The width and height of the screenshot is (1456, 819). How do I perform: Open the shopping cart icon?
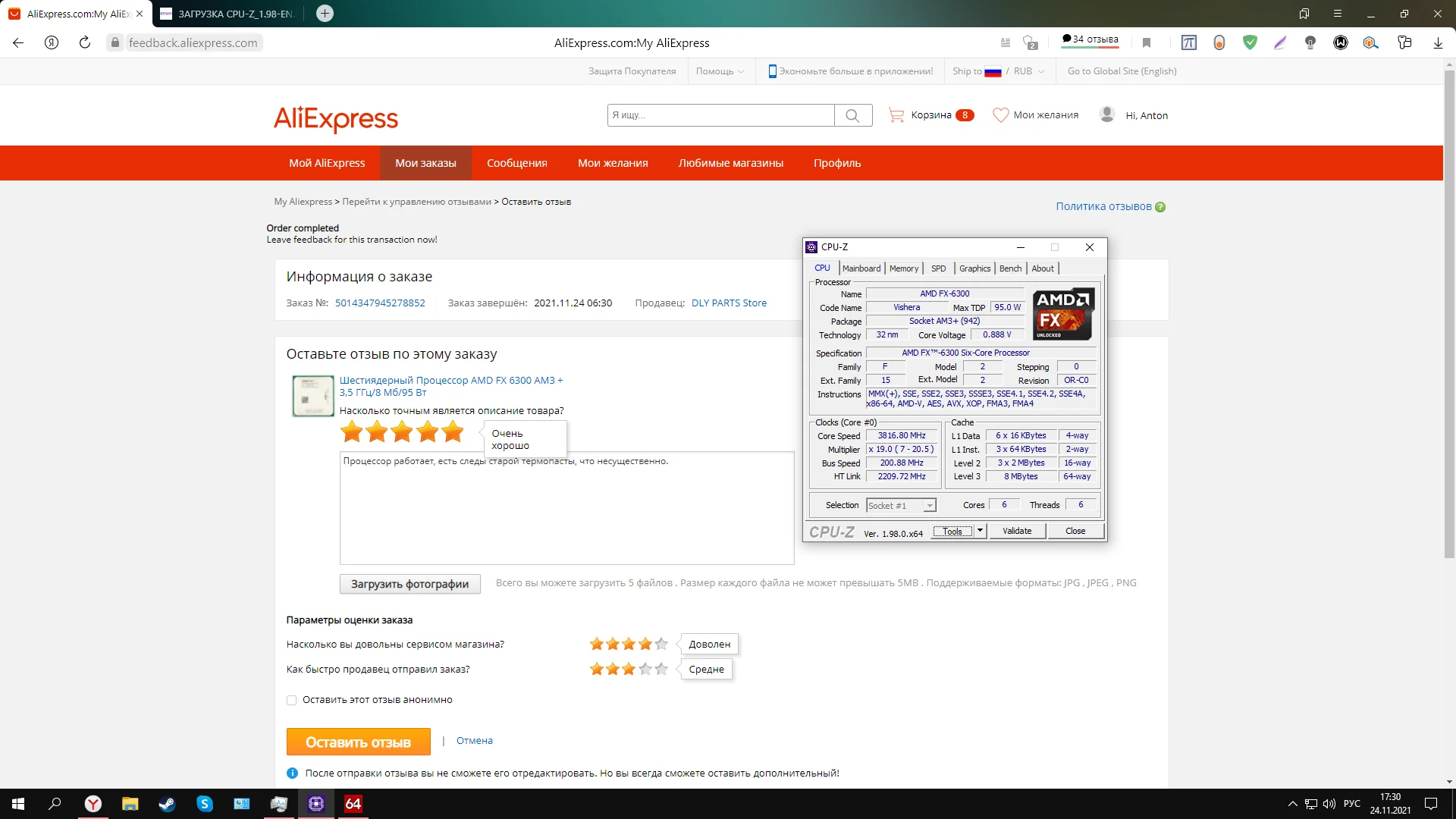(896, 115)
